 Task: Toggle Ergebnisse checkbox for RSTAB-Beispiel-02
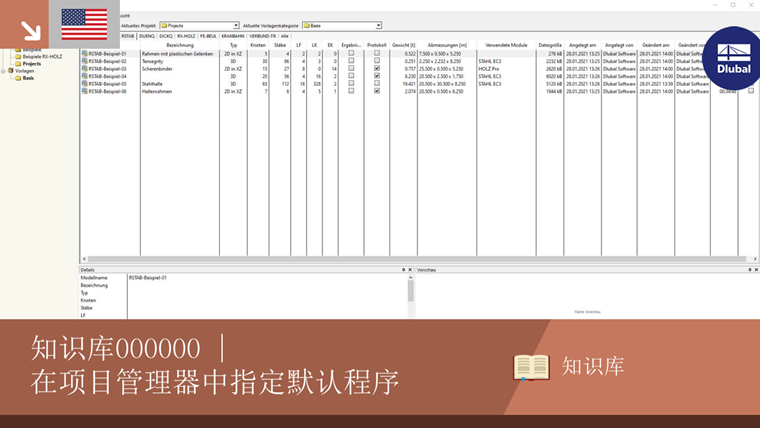tap(351, 61)
